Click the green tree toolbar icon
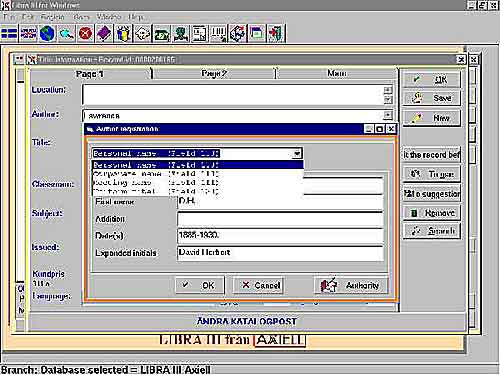This screenshot has width=500, height=375. click(x=181, y=34)
